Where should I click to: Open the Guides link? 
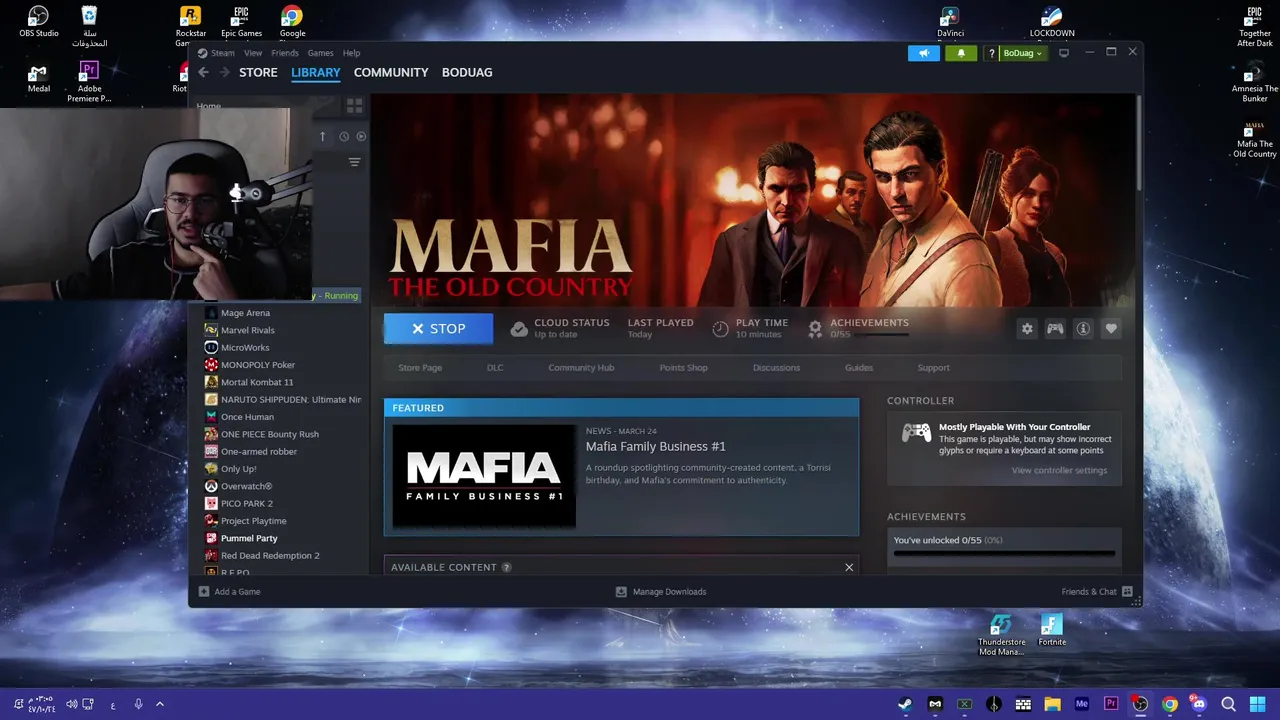tap(859, 368)
